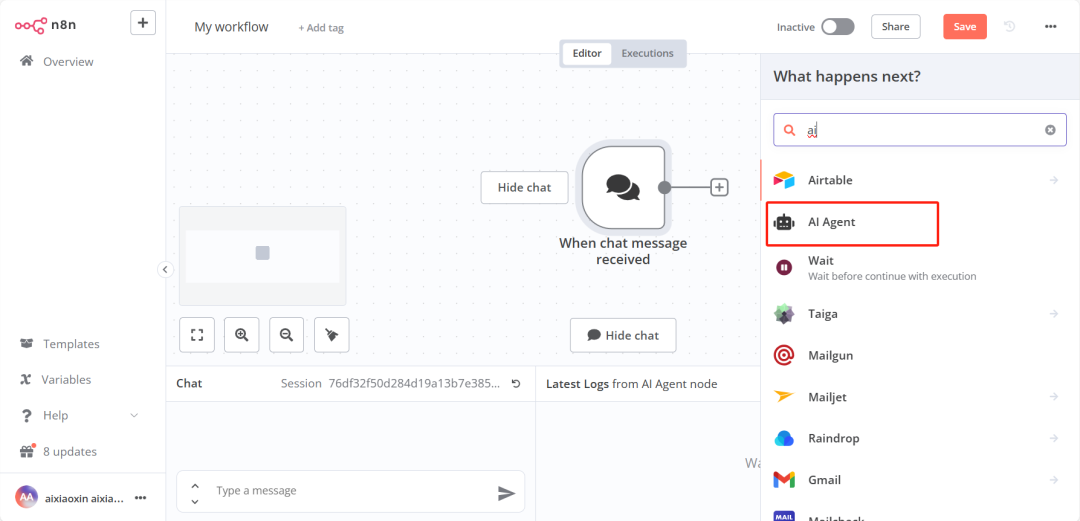Switch to the Executions tab
Viewport: 1080px width, 521px height.
(647, 53)
